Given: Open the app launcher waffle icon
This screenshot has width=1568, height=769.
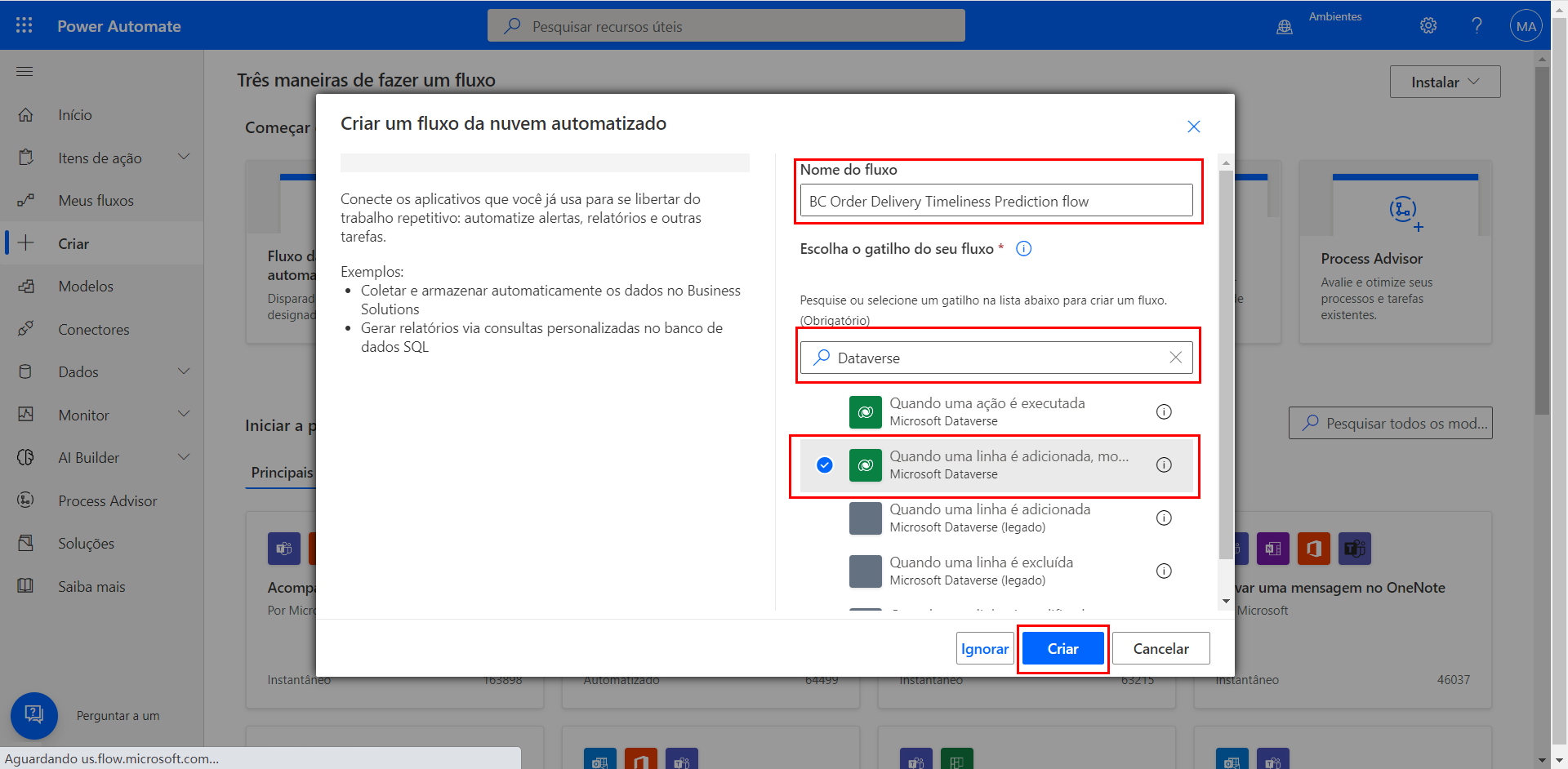Looking at the screenshot, I should click(24, 25).
